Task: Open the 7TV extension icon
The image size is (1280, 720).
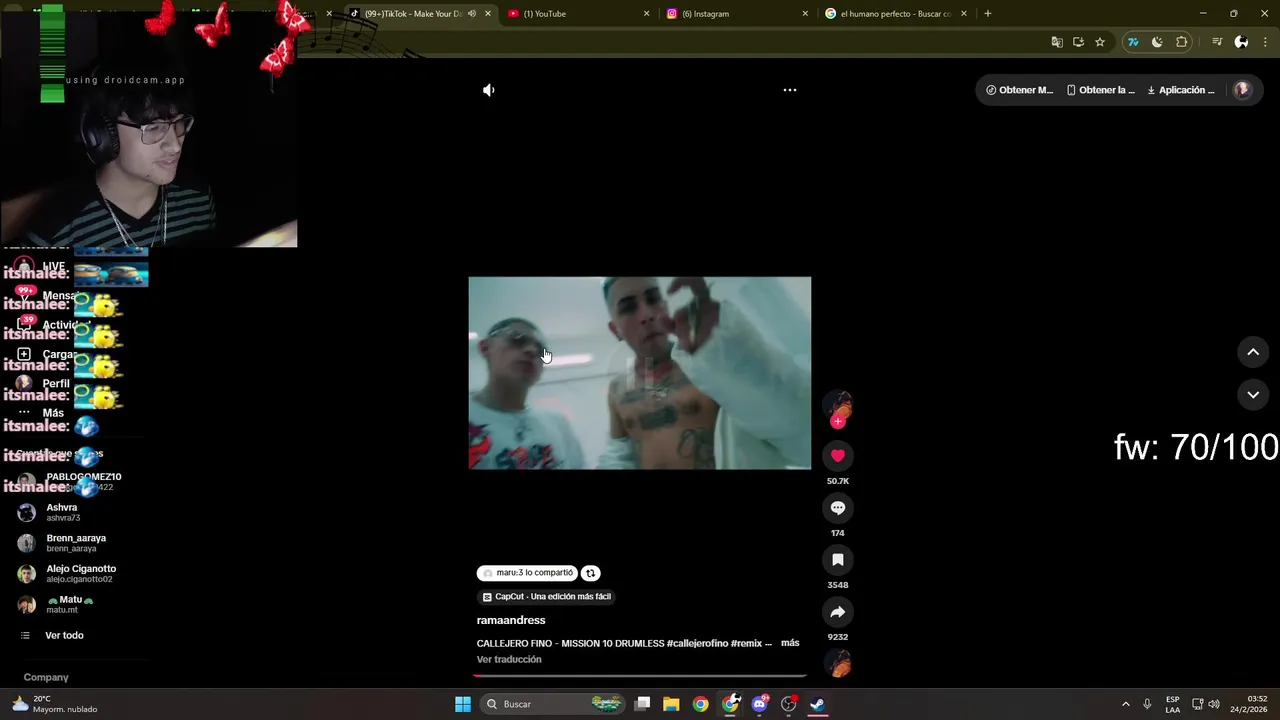Action: (x=1133, y=42)
